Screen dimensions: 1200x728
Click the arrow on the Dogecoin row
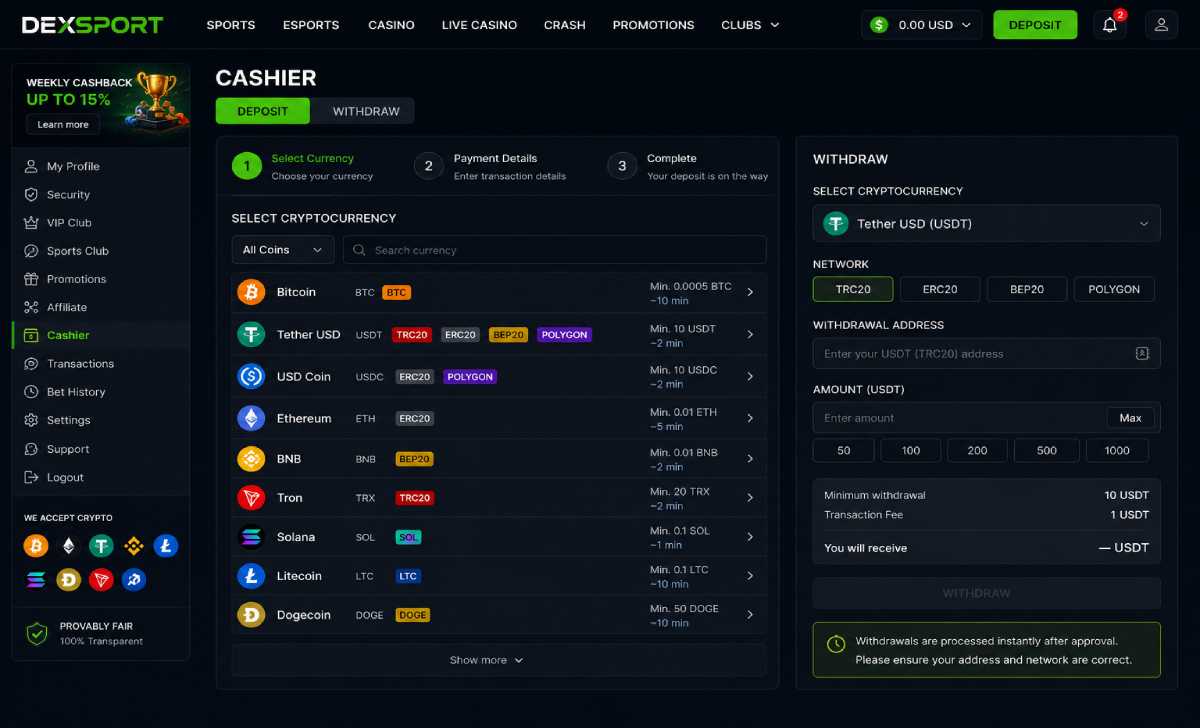point(750,615)
